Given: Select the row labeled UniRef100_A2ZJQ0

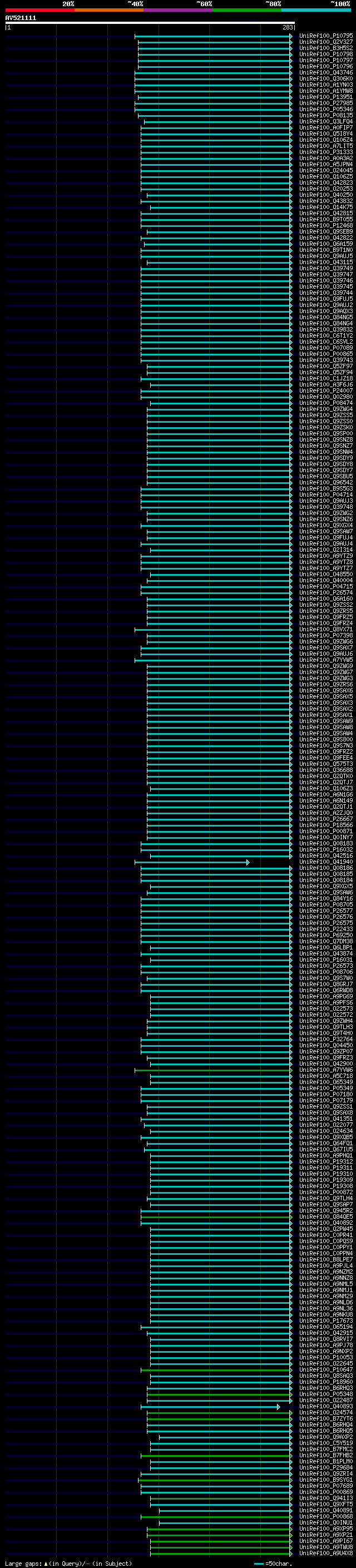Looking at the screenshot, I should [326, 813].
